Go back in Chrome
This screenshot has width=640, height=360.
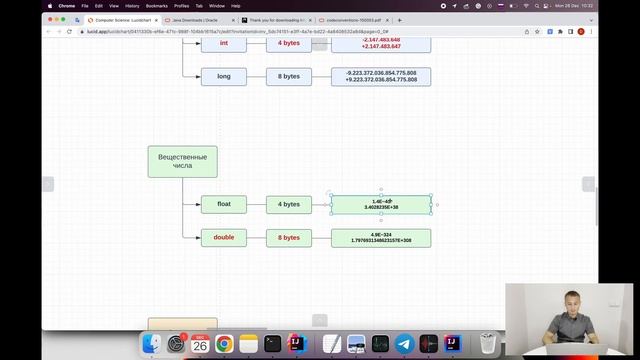click(x=49, y=31)
